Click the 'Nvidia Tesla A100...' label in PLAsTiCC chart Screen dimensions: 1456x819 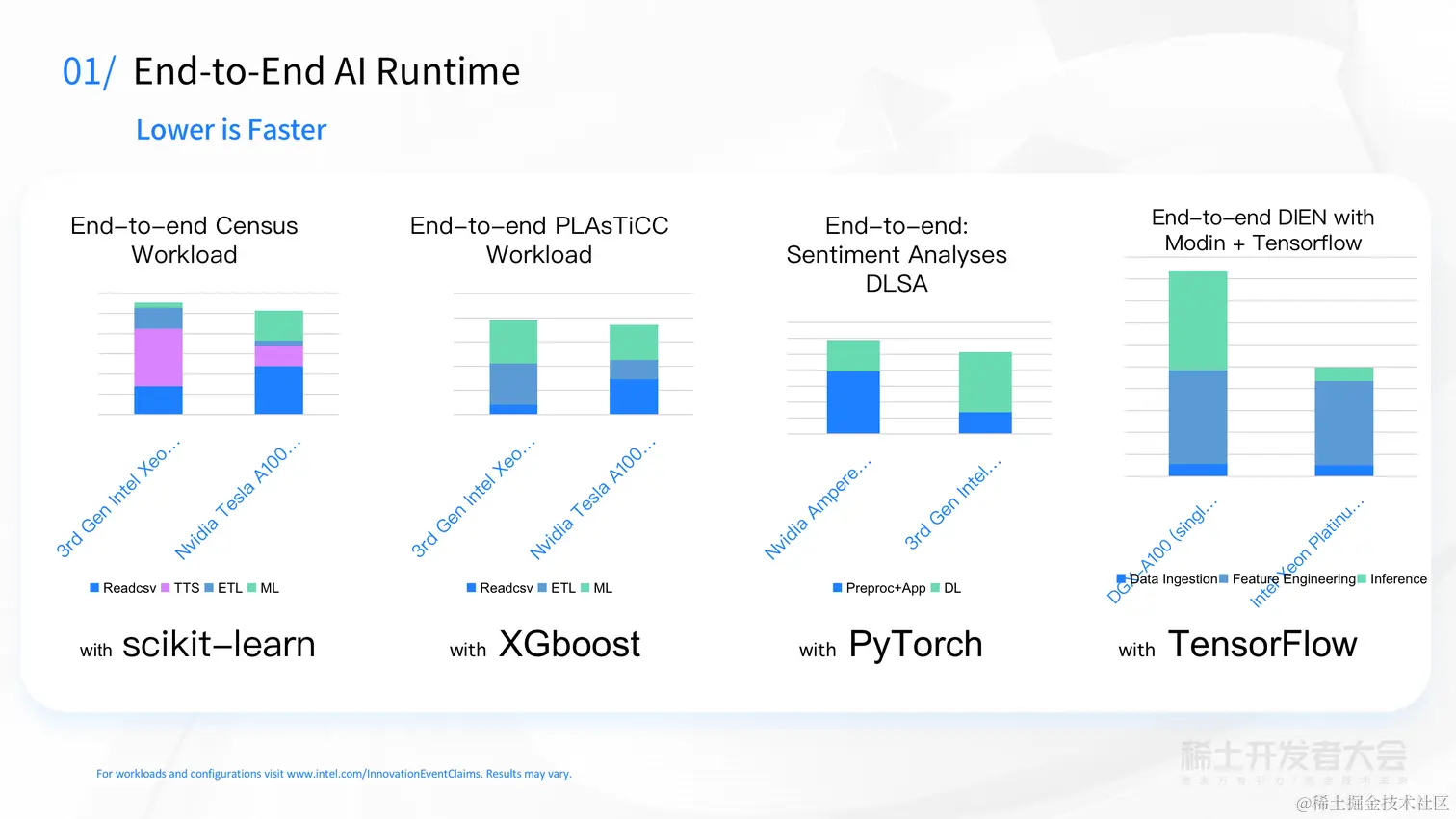[592, 499]
